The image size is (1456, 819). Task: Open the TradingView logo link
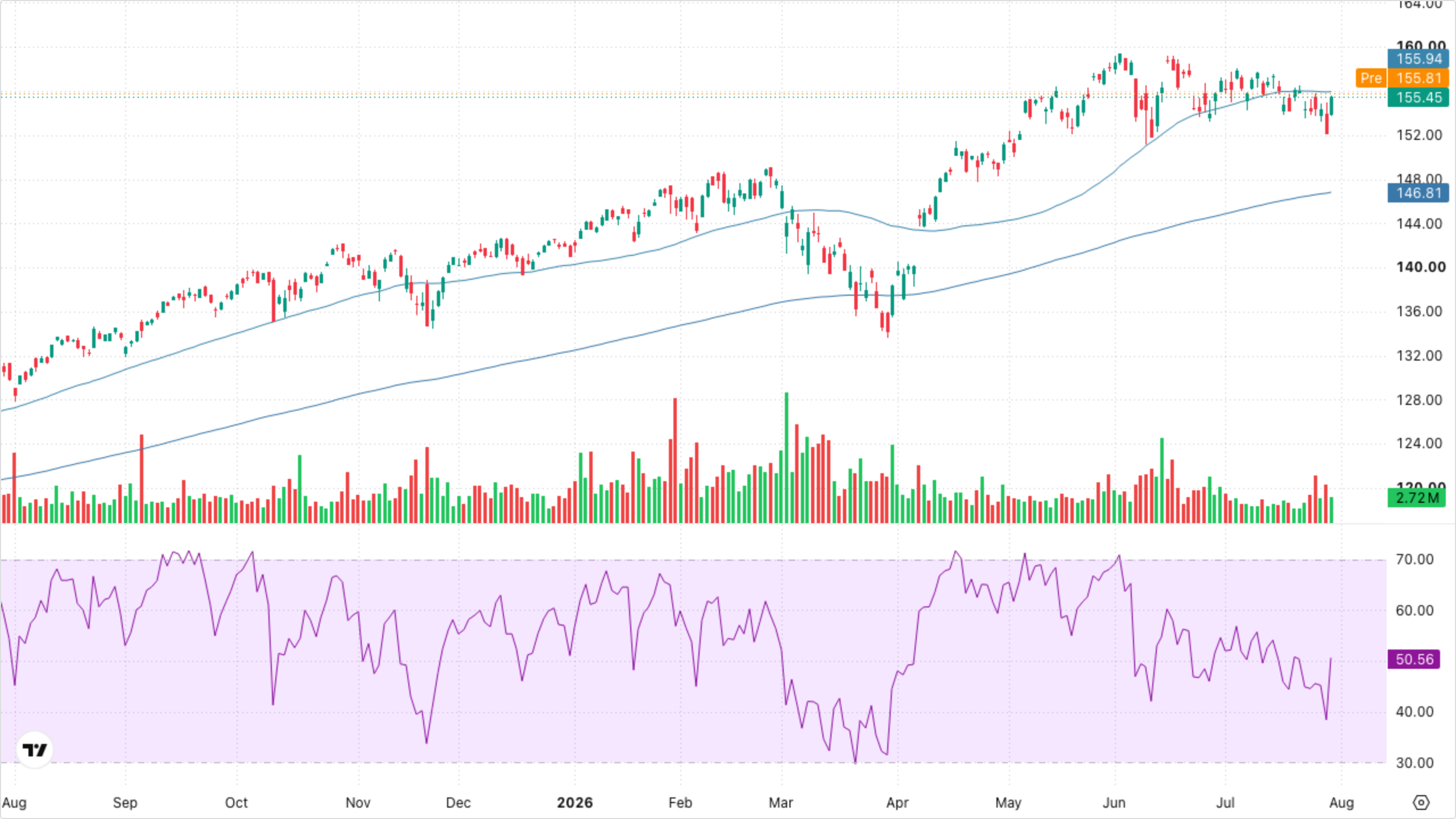point(35,750)
